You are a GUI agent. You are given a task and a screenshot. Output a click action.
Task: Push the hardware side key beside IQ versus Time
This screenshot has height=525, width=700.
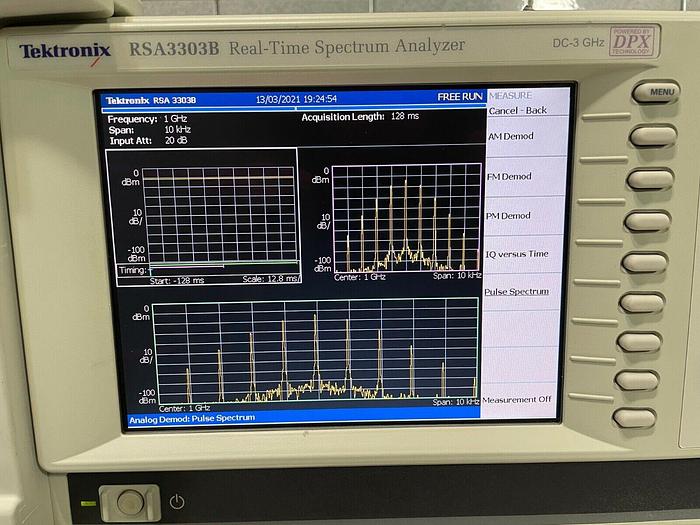[x=645, y=262]
